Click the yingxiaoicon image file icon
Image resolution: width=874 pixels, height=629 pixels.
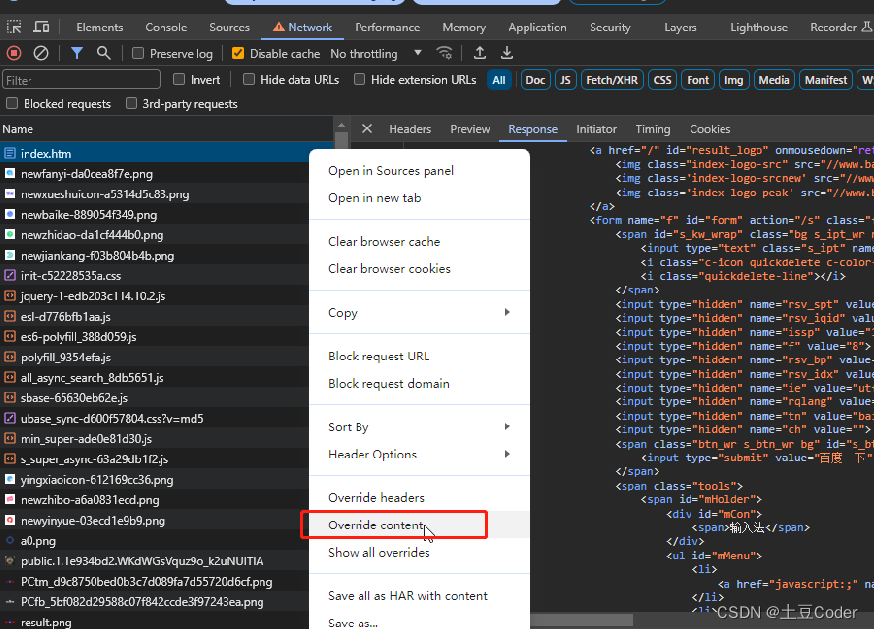[x=9, y=479]
